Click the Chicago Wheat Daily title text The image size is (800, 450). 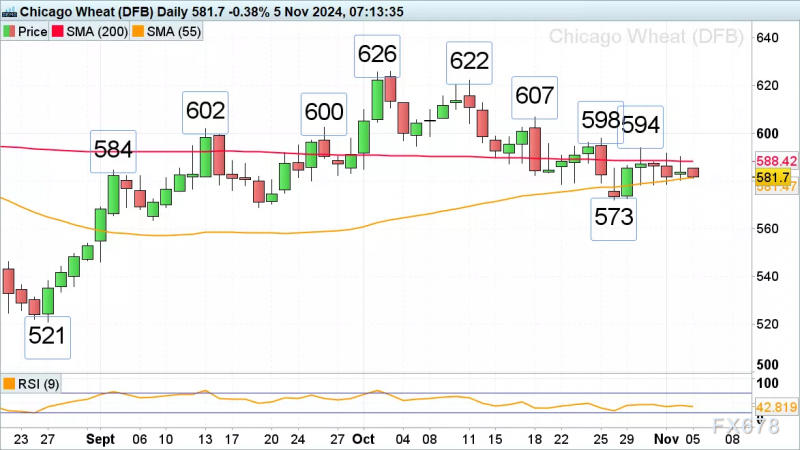[x=212, y=11]
